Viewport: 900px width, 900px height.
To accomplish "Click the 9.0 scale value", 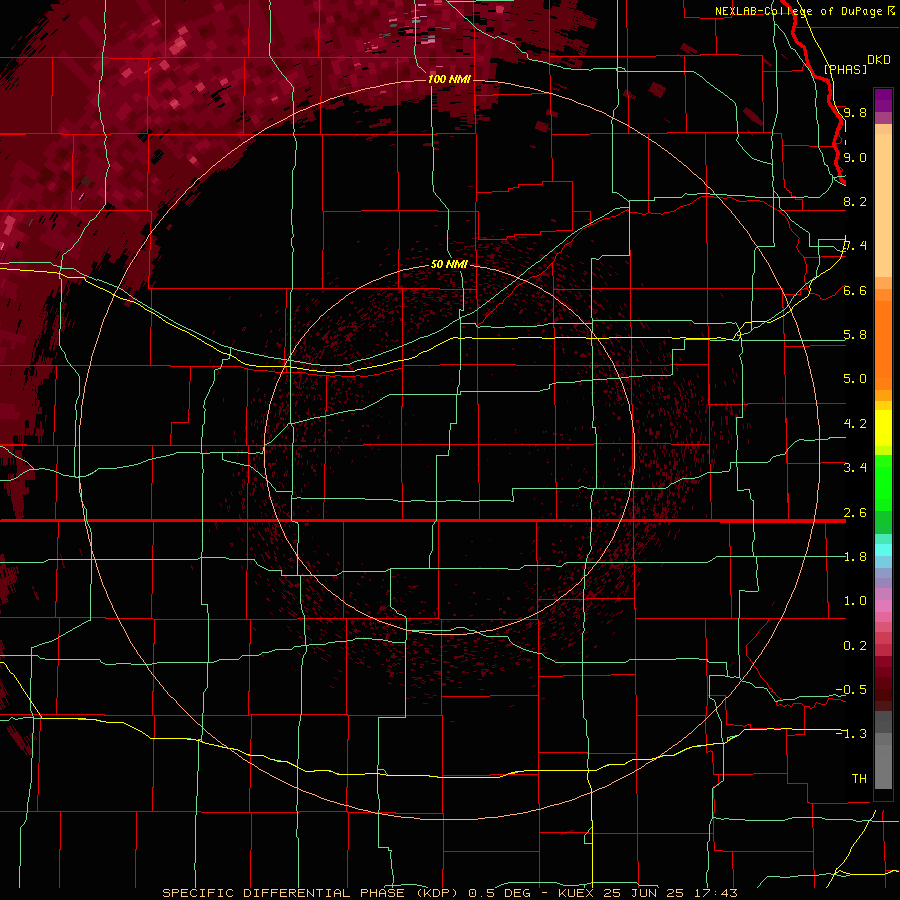I will [855, 157].
